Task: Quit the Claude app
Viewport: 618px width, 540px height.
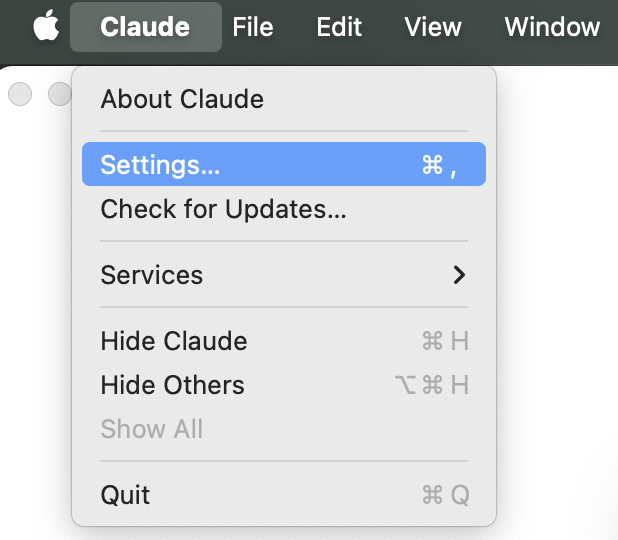Action: pyautogui.click(x=126, y=494)
